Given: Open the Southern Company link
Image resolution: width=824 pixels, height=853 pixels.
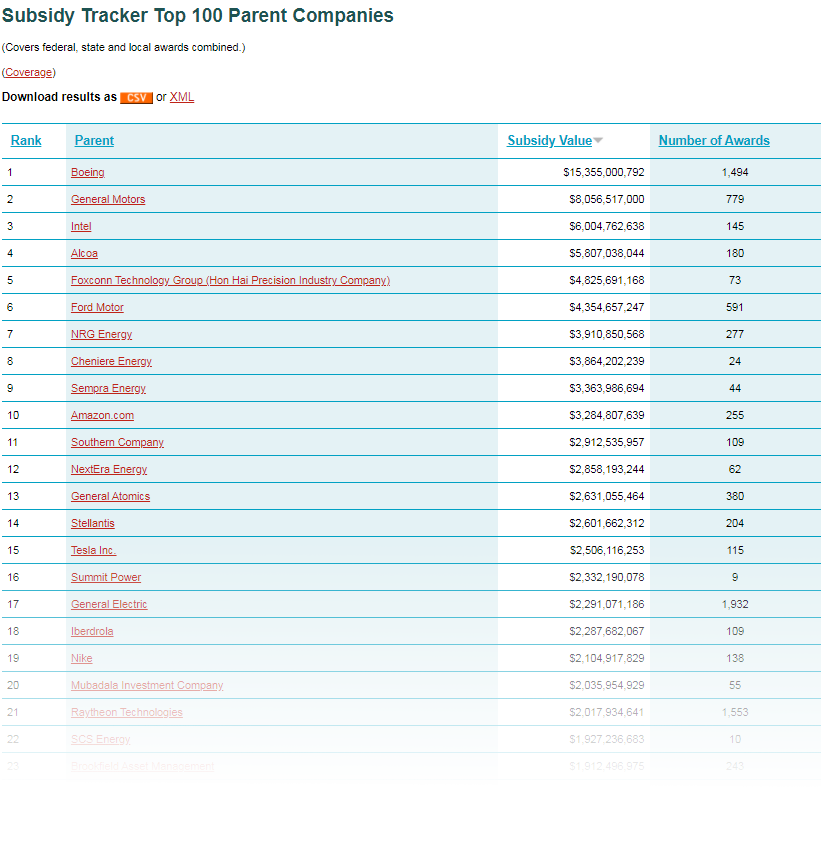Looking at the screenshot, I should coord(117,442).
